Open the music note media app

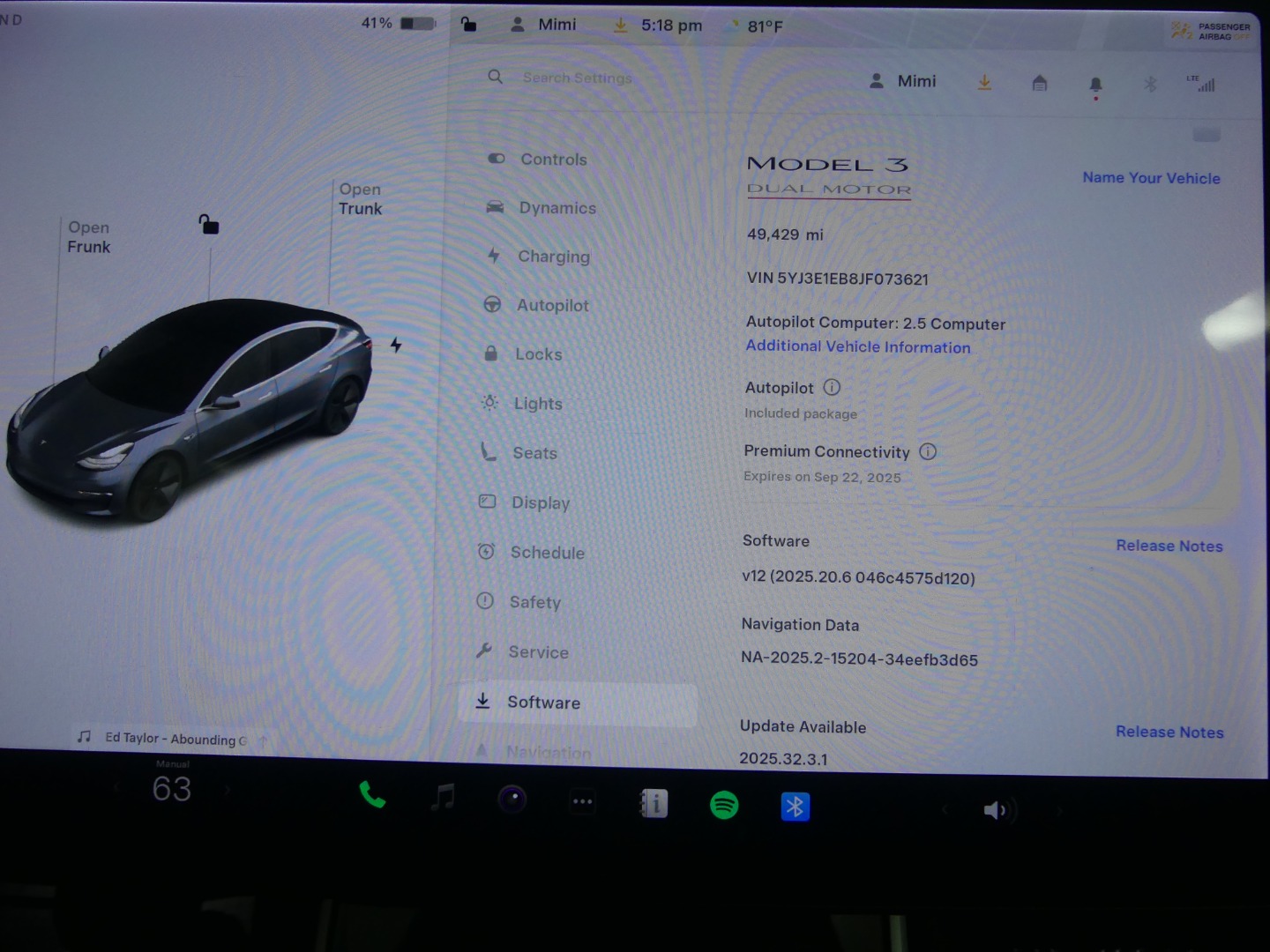(x=443, y=797)
